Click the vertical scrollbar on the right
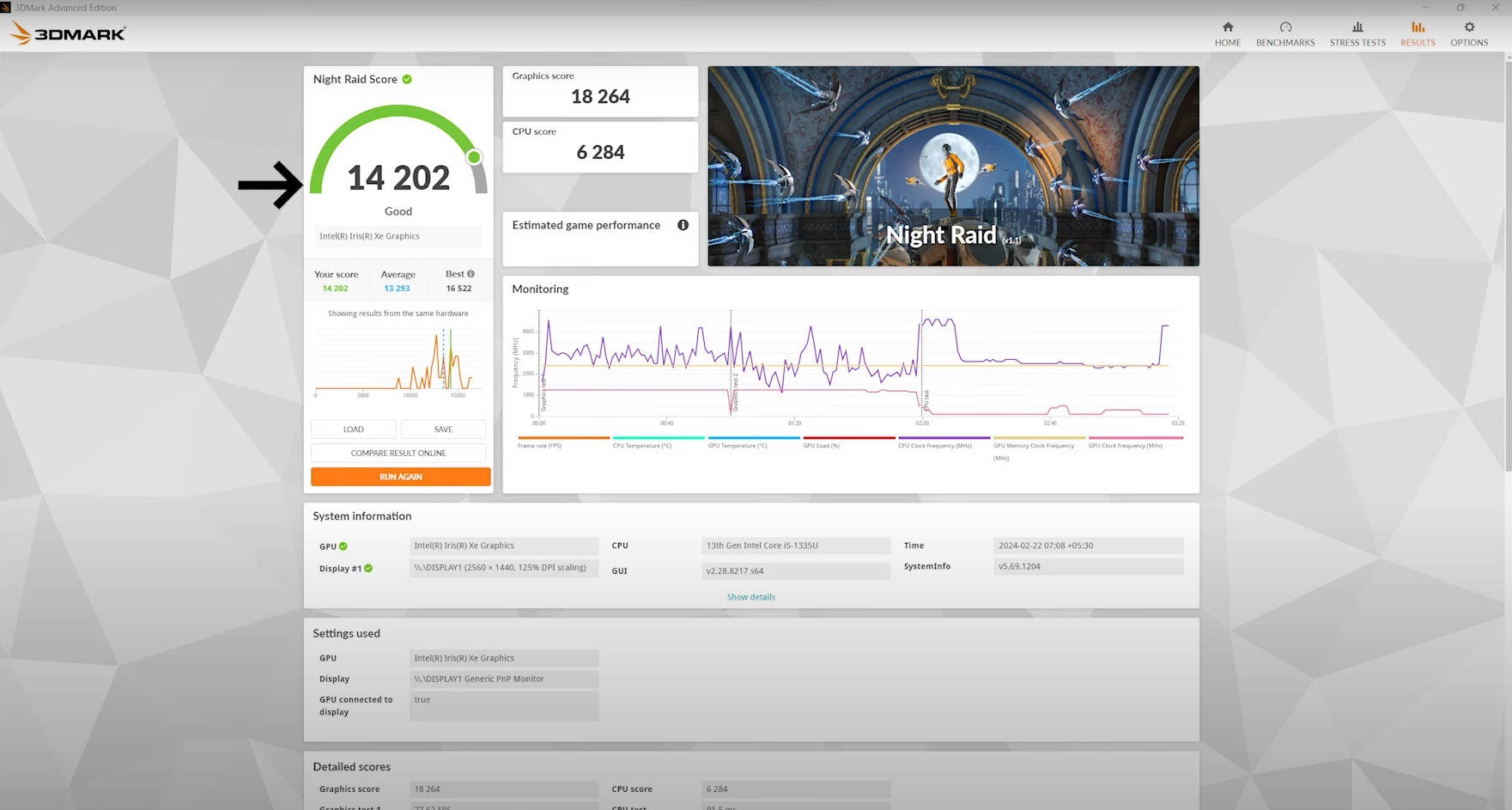This screenshot has height=810, width=1512. click(1507, 258)
